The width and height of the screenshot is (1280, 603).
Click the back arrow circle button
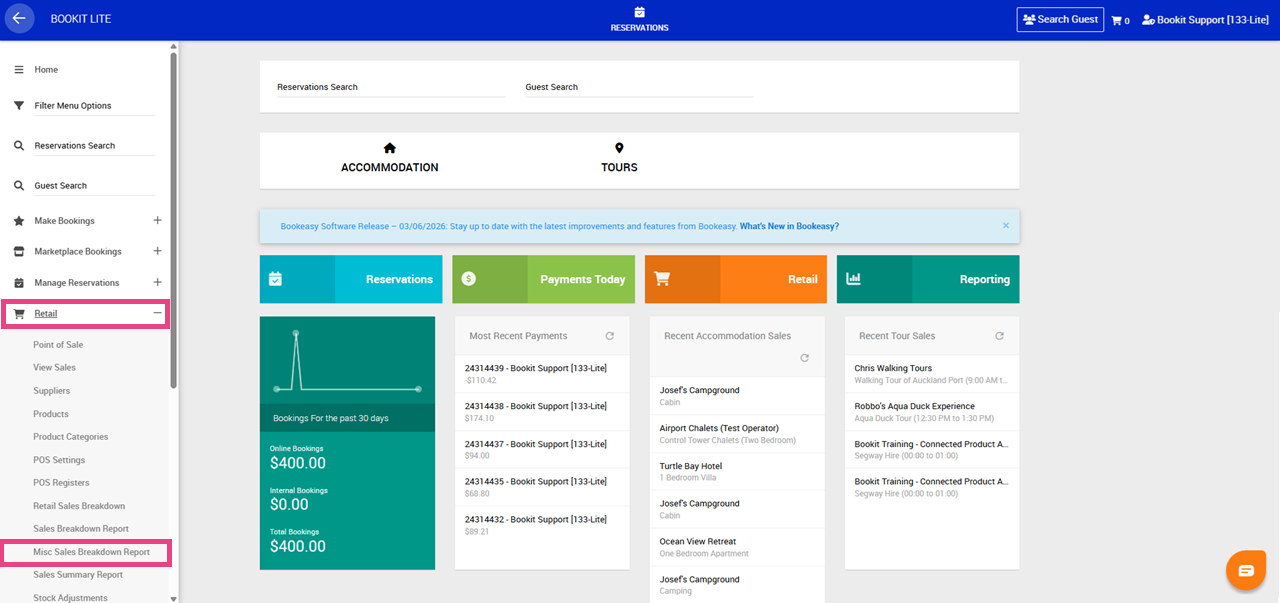(19, 18)
